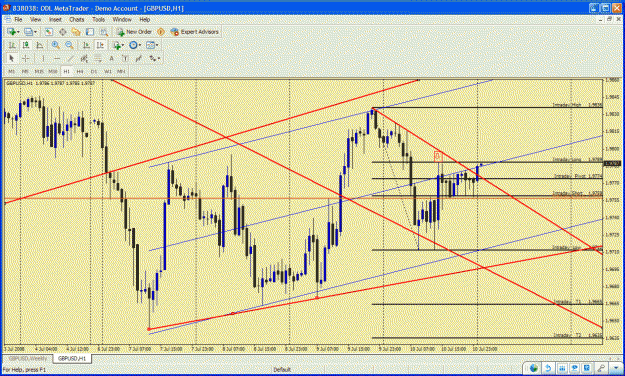Click the Profiles toolbar icon

[28, 32]
